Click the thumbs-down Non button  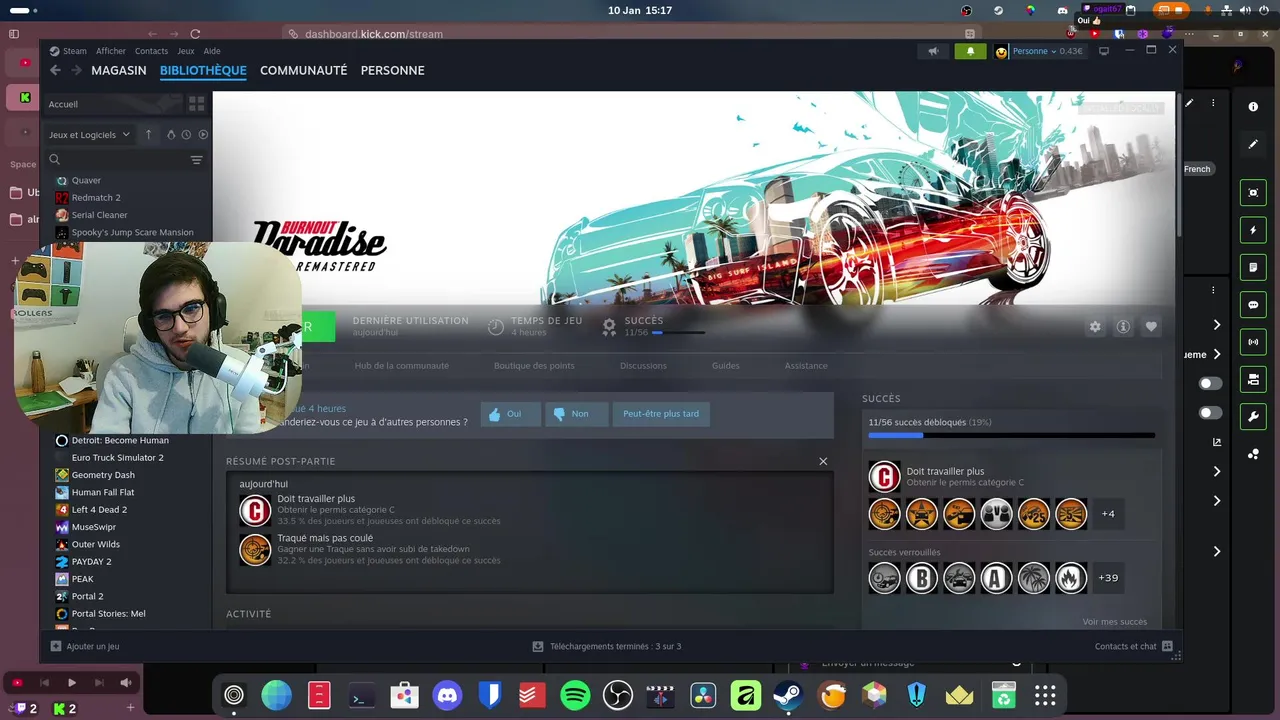tap(577, 414)
